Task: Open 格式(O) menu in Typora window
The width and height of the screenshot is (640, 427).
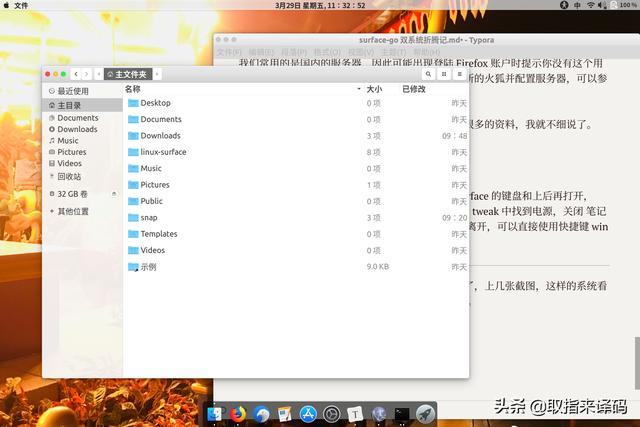Action: [x=327, y=52]
